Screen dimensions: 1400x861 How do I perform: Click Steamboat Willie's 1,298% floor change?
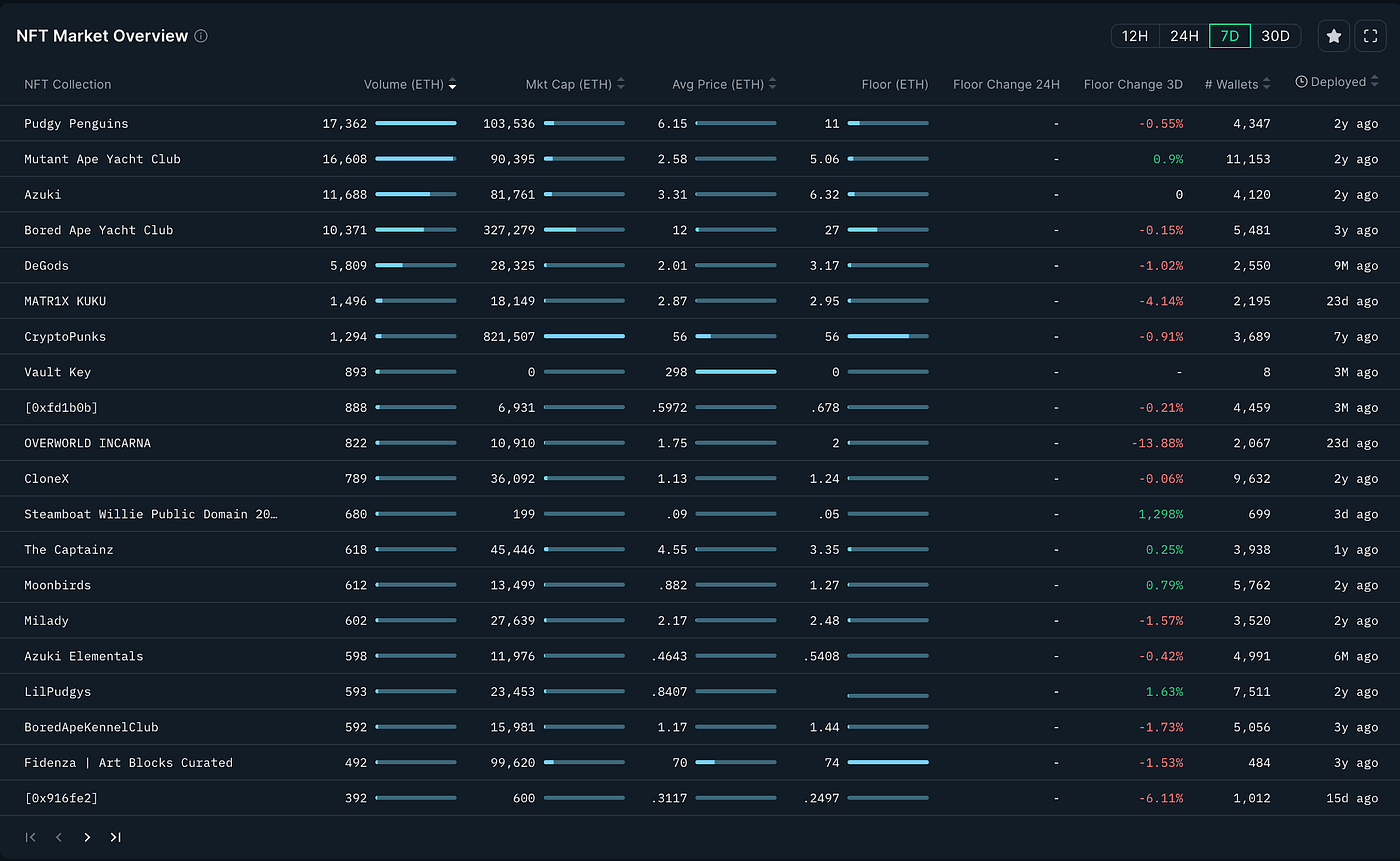pyautogui.click(x=1160, y=514)
